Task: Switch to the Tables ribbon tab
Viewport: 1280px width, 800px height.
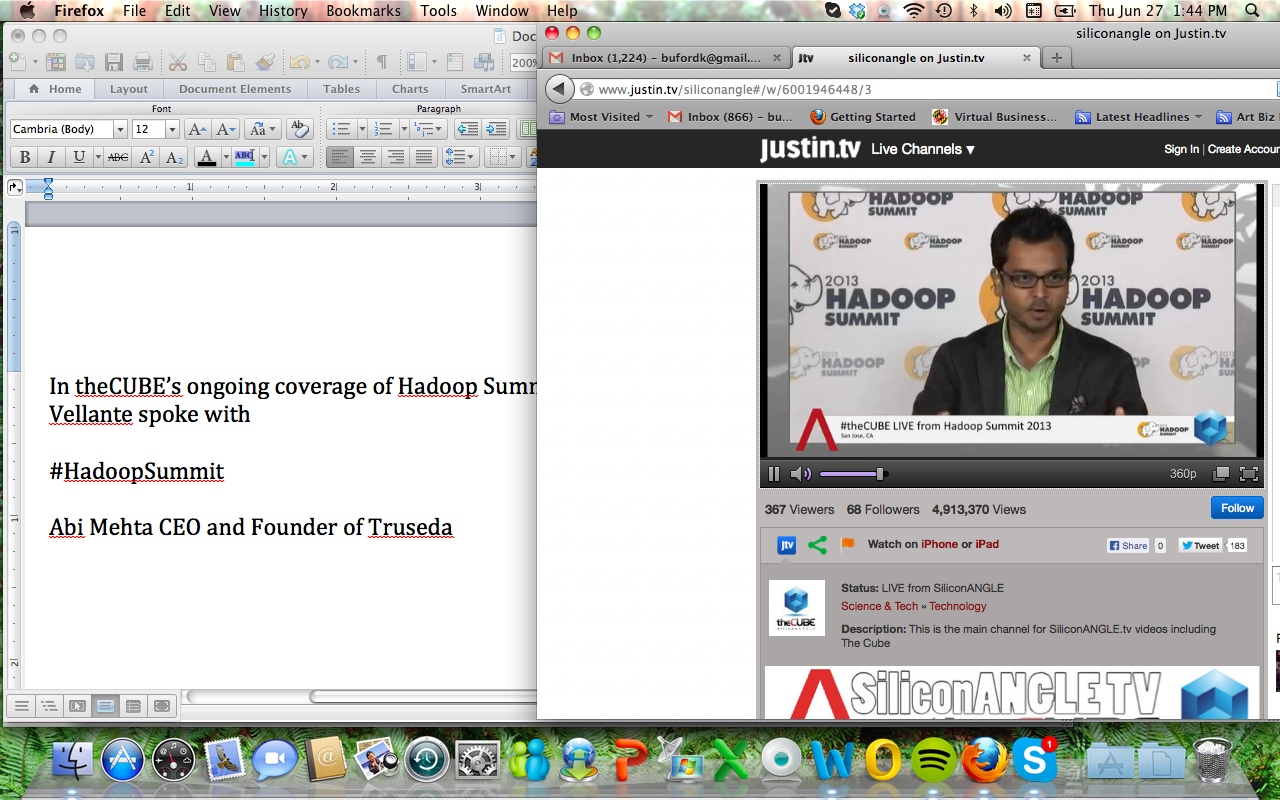Action: click(341, 89)
